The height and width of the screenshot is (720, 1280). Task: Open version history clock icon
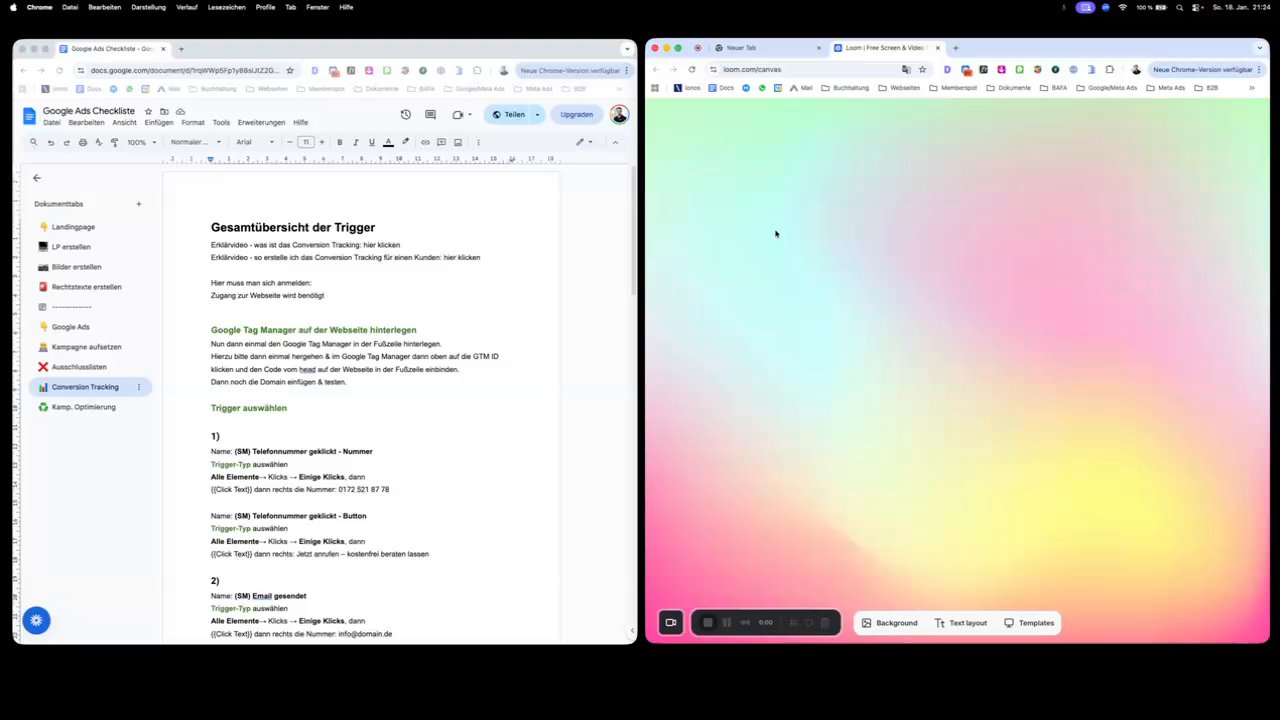click(405, 115)
